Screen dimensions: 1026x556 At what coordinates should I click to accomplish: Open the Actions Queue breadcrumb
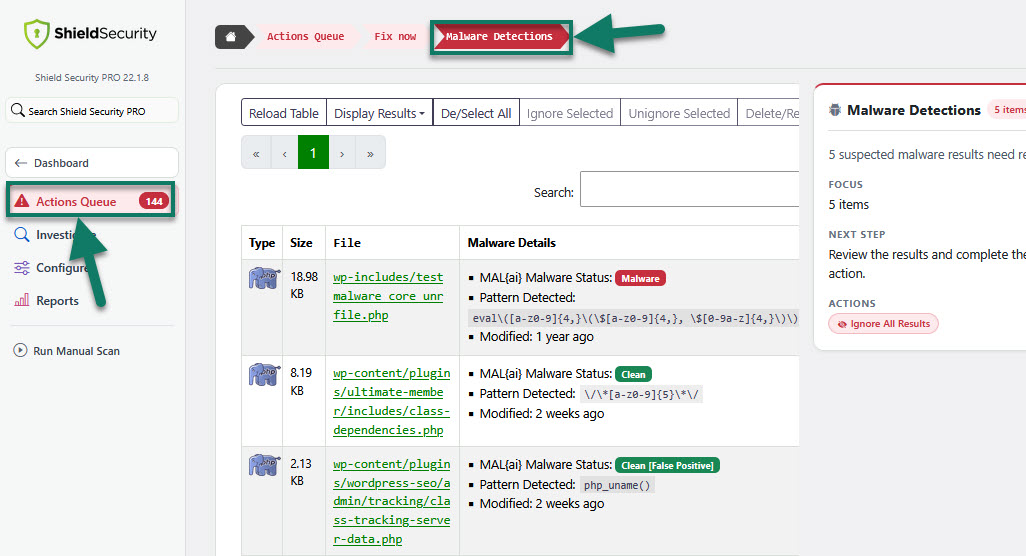coord(305,37)
